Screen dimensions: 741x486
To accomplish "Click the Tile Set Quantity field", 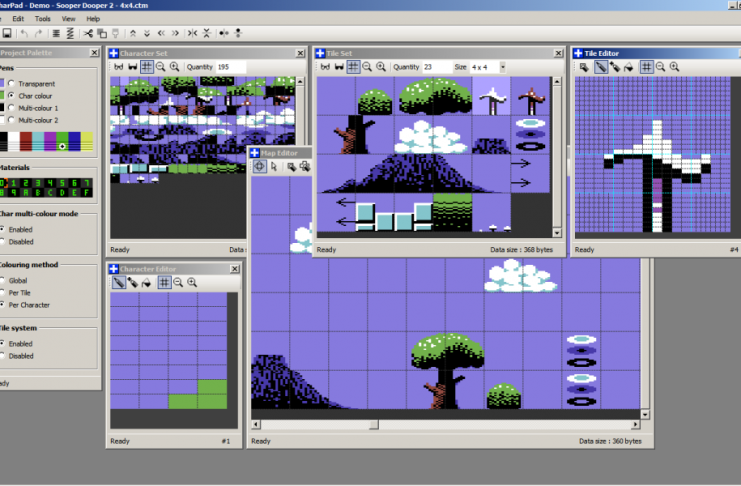I will click(x=437, y=67).
